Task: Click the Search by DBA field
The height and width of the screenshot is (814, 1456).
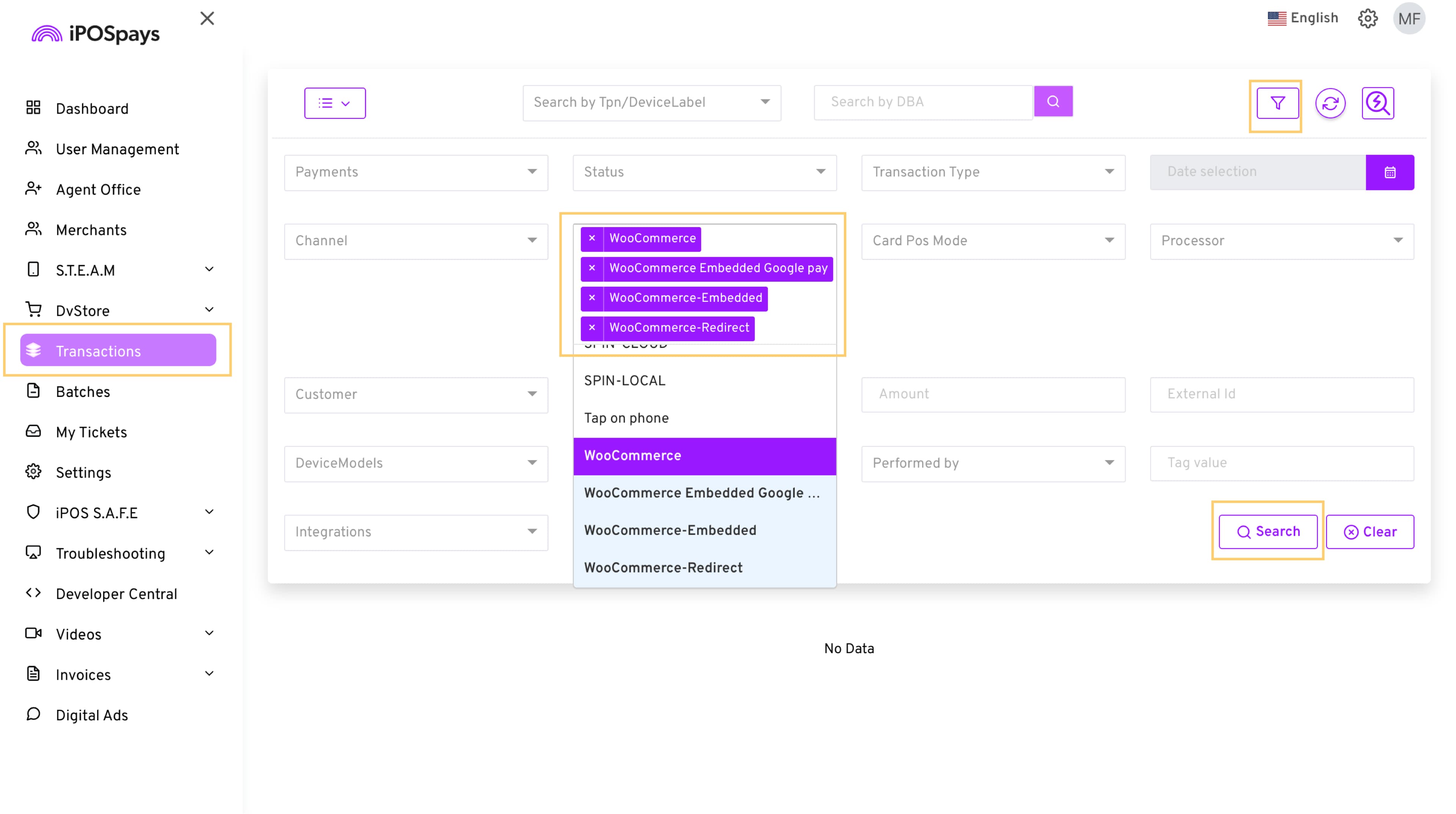Action: point(923,103)
